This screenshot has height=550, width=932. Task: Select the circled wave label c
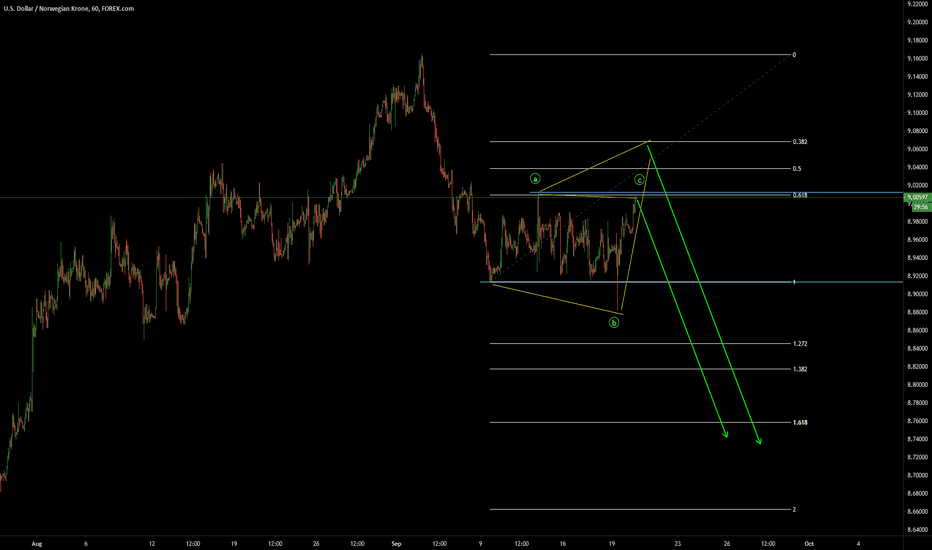click(640, 180)
